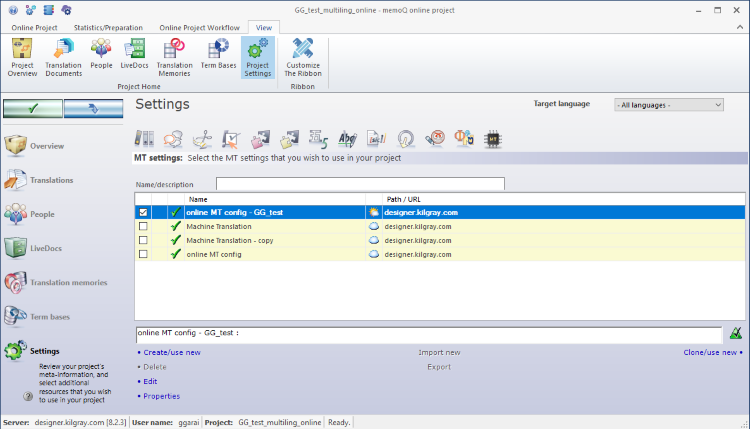Select the speech bubbles settings icon
The image size is (750, 429).
173,139
